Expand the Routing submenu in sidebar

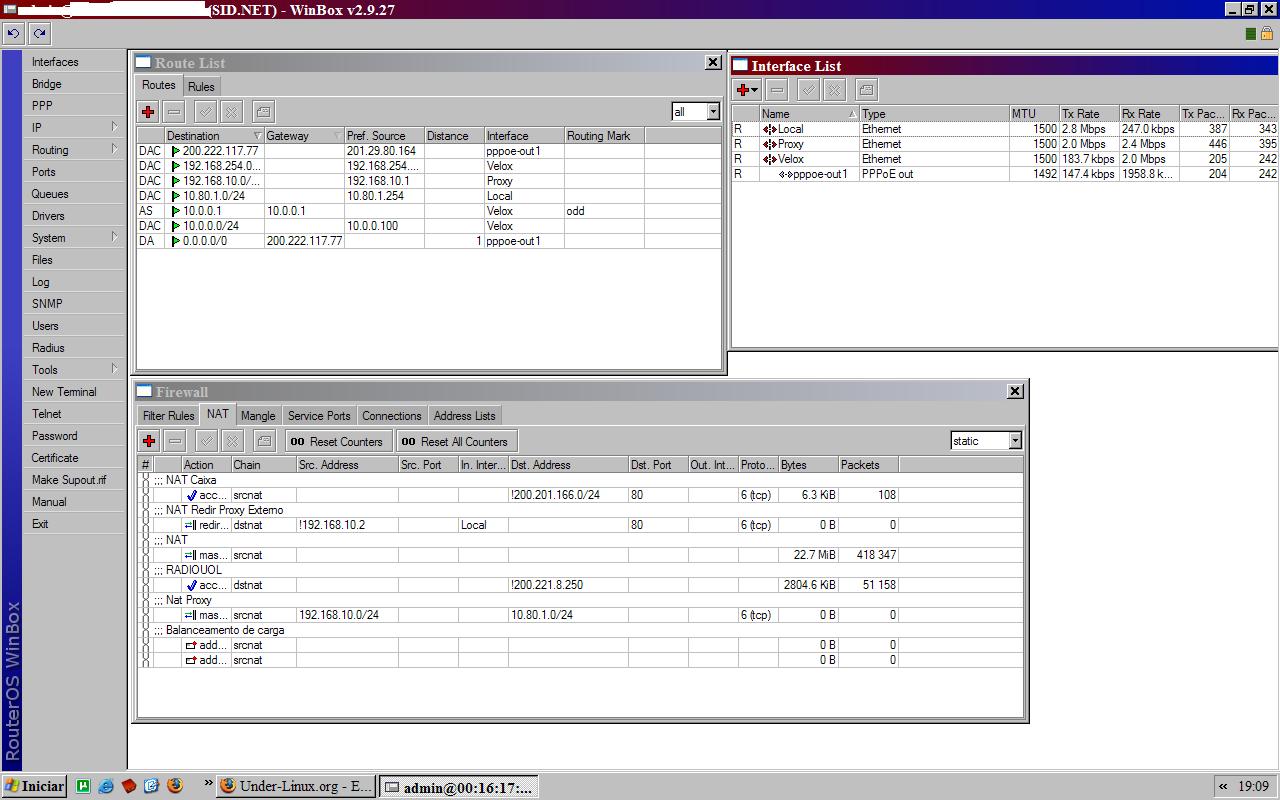point(114,149)
